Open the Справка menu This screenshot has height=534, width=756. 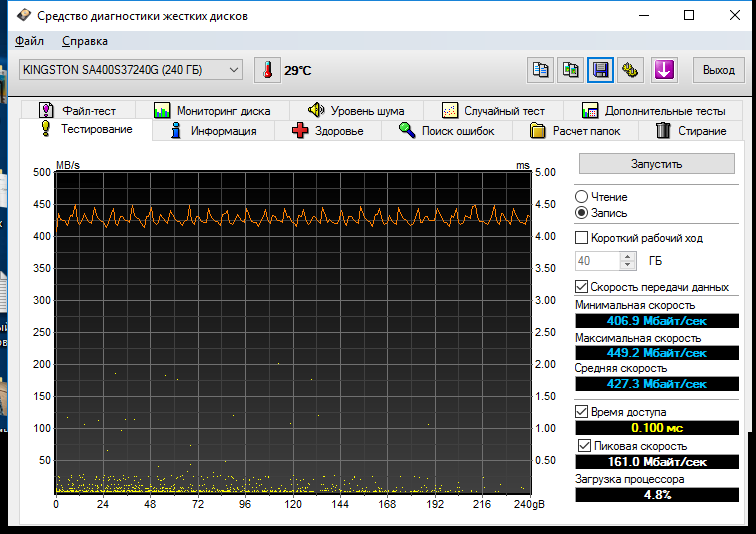pyautogui.click(x=85, y=41)
